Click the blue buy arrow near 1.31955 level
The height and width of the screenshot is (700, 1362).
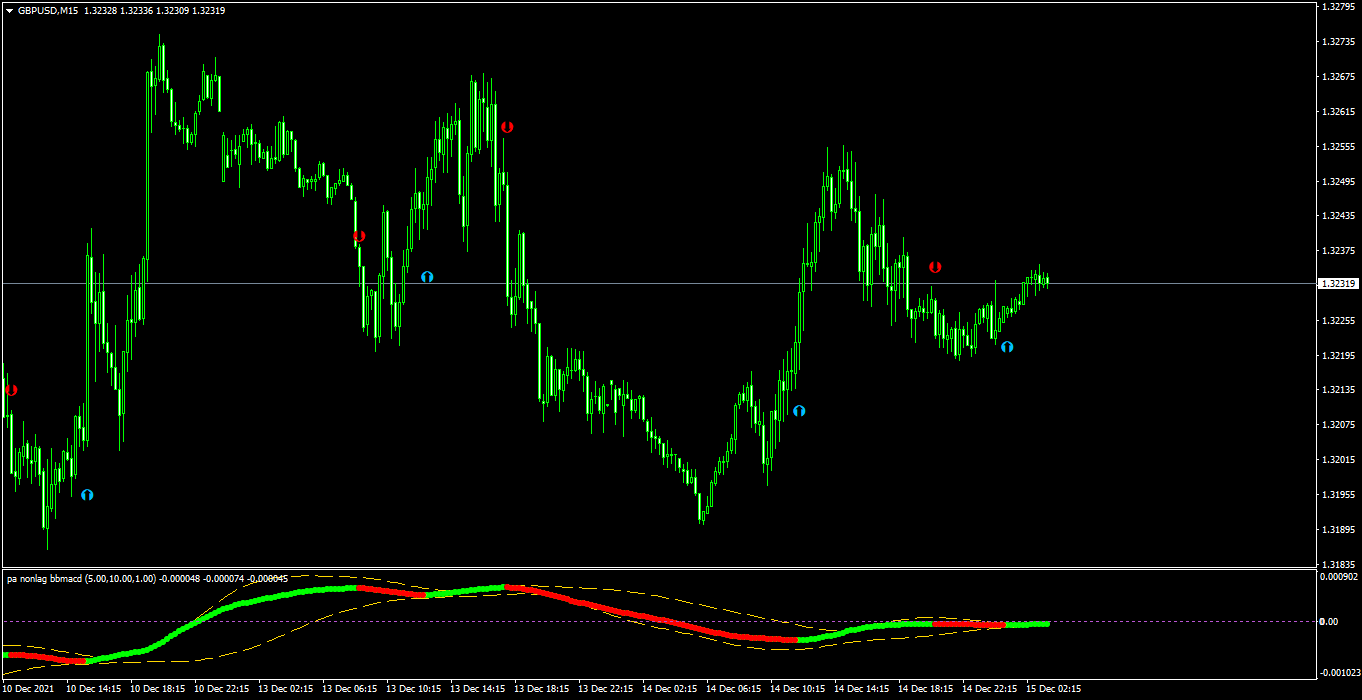click(x=87, y=494)
